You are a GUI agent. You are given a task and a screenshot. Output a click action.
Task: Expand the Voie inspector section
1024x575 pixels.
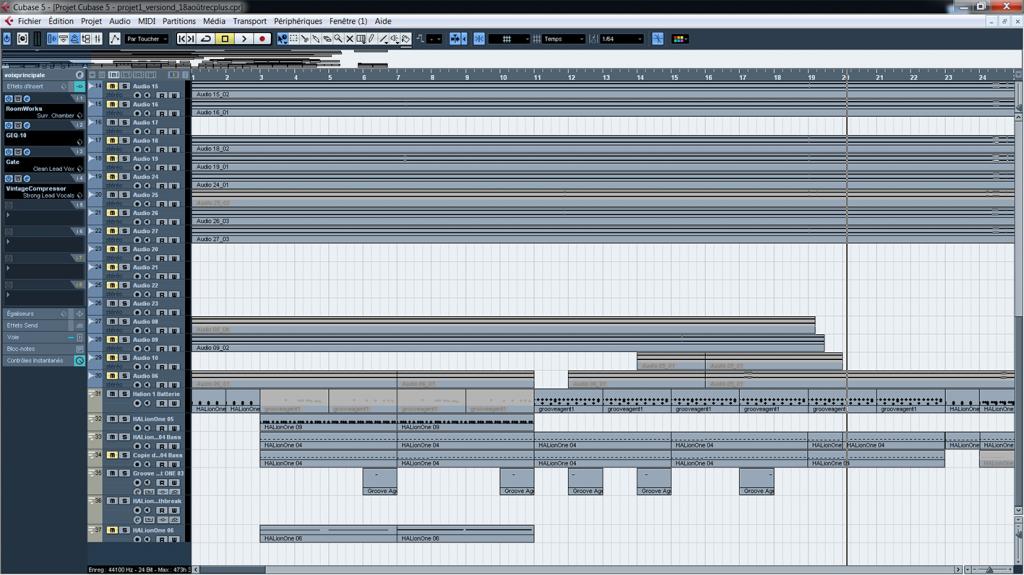click(43, 337)
